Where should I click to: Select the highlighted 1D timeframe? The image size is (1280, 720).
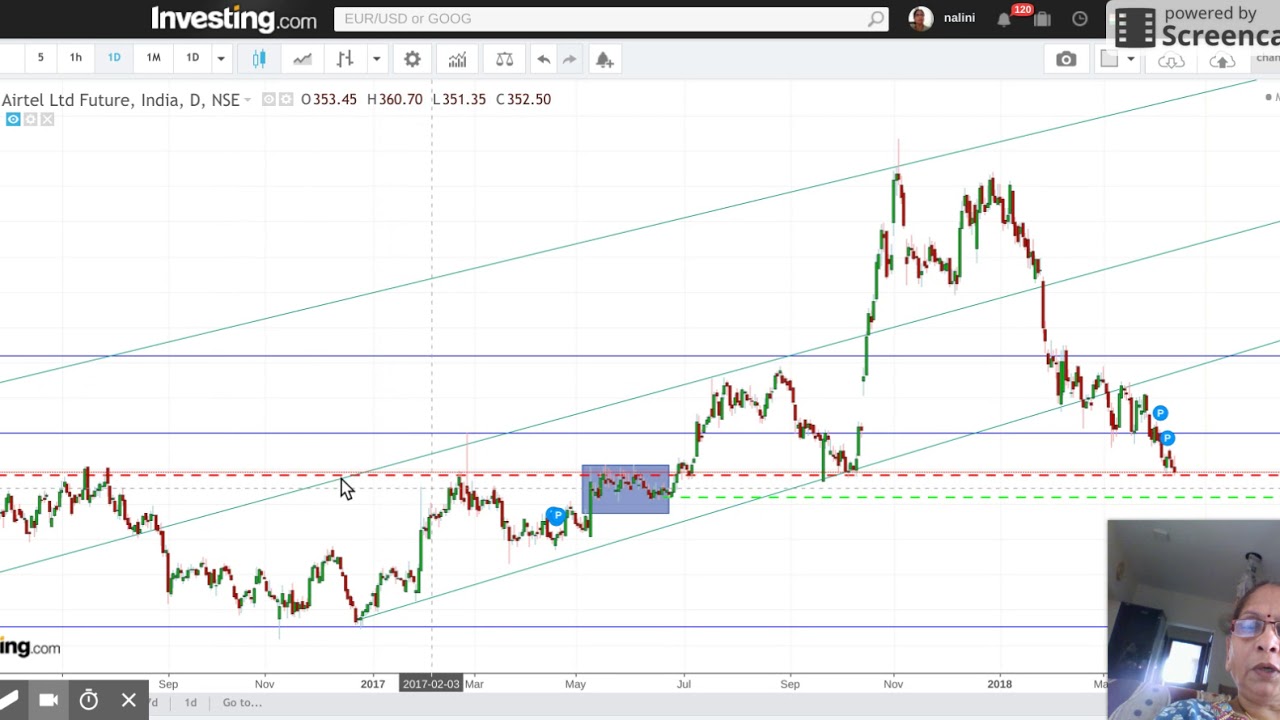coord(114,58)
